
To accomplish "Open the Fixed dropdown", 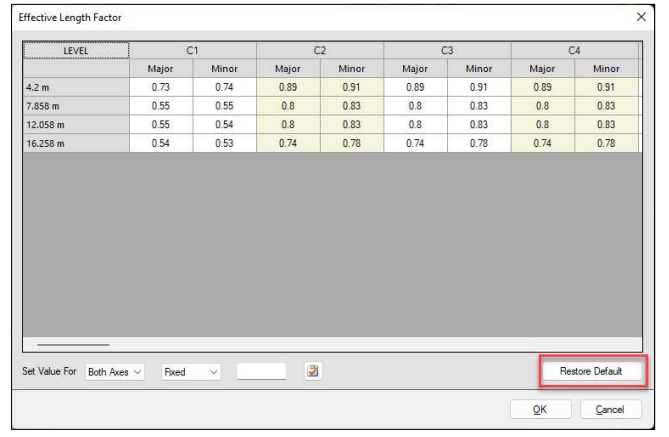I will (x=191, y=372).
